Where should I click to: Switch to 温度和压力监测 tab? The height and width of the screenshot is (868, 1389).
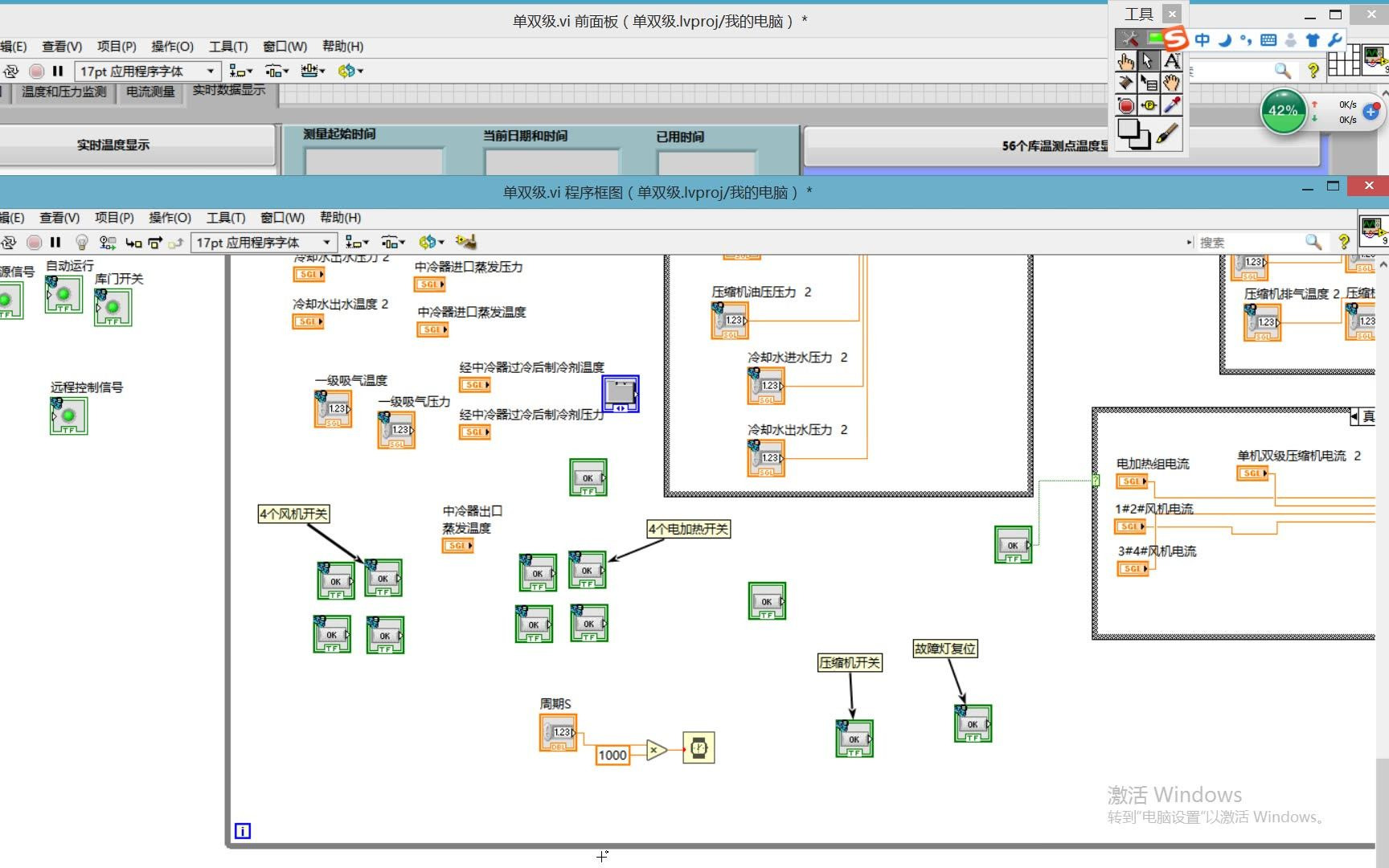(64, 92)
